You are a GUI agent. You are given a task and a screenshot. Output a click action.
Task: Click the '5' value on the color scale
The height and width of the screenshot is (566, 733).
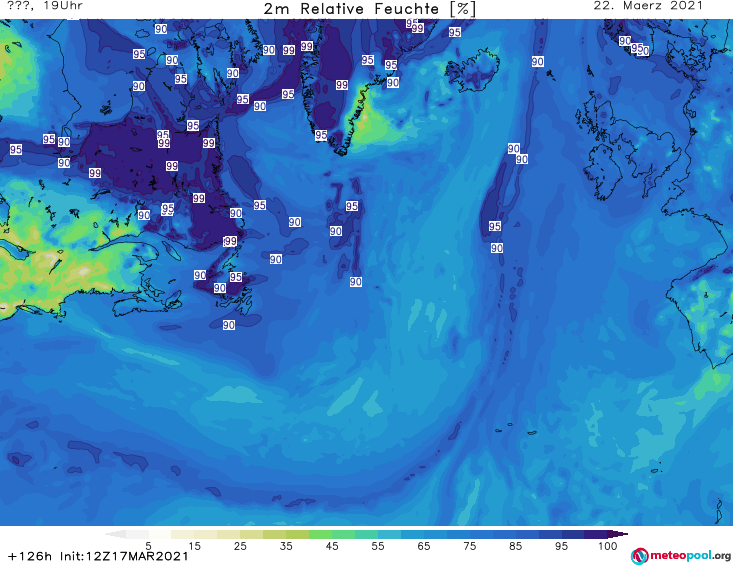tap(148, 545)
